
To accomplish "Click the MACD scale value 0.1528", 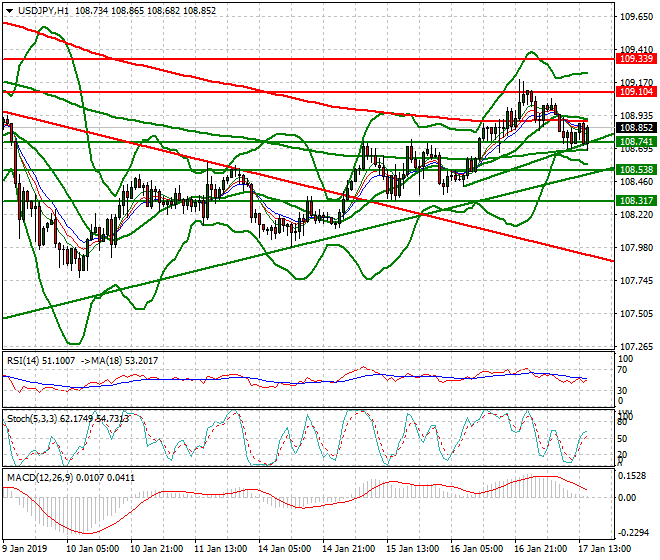I will 631,476.
